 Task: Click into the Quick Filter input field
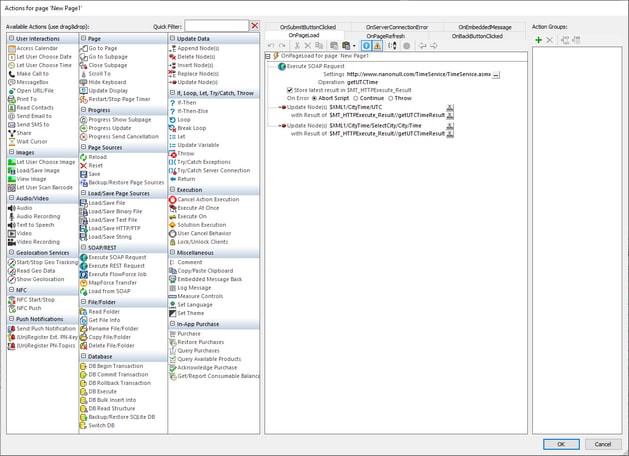coord(217,26)
